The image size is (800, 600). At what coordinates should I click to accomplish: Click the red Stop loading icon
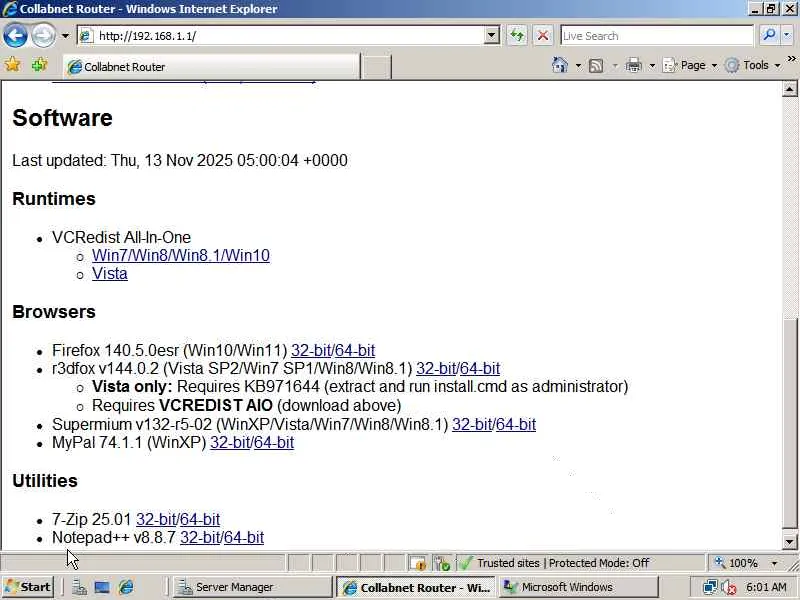click(543, 36)
